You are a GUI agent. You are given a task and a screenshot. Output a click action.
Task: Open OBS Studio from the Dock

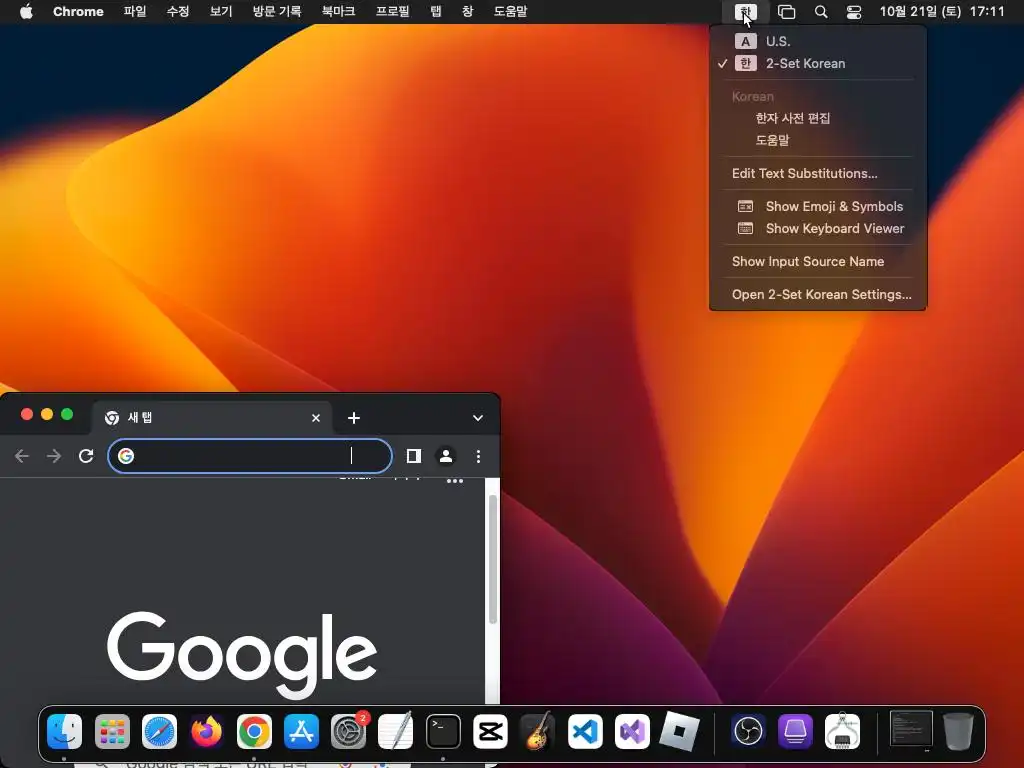(748, 731)
